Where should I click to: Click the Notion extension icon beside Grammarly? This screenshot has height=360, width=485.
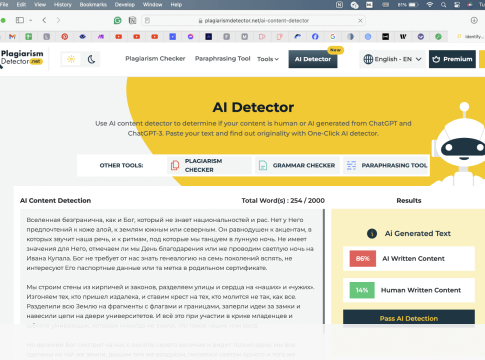(x=132, y=21)
